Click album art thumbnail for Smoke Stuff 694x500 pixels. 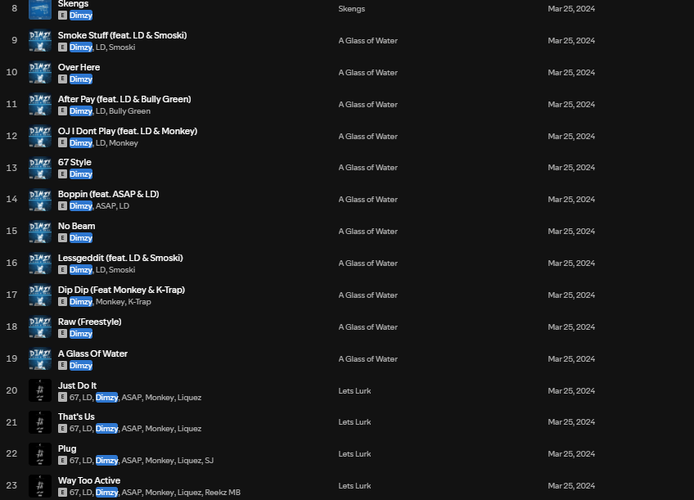click(x=40, y=41)
